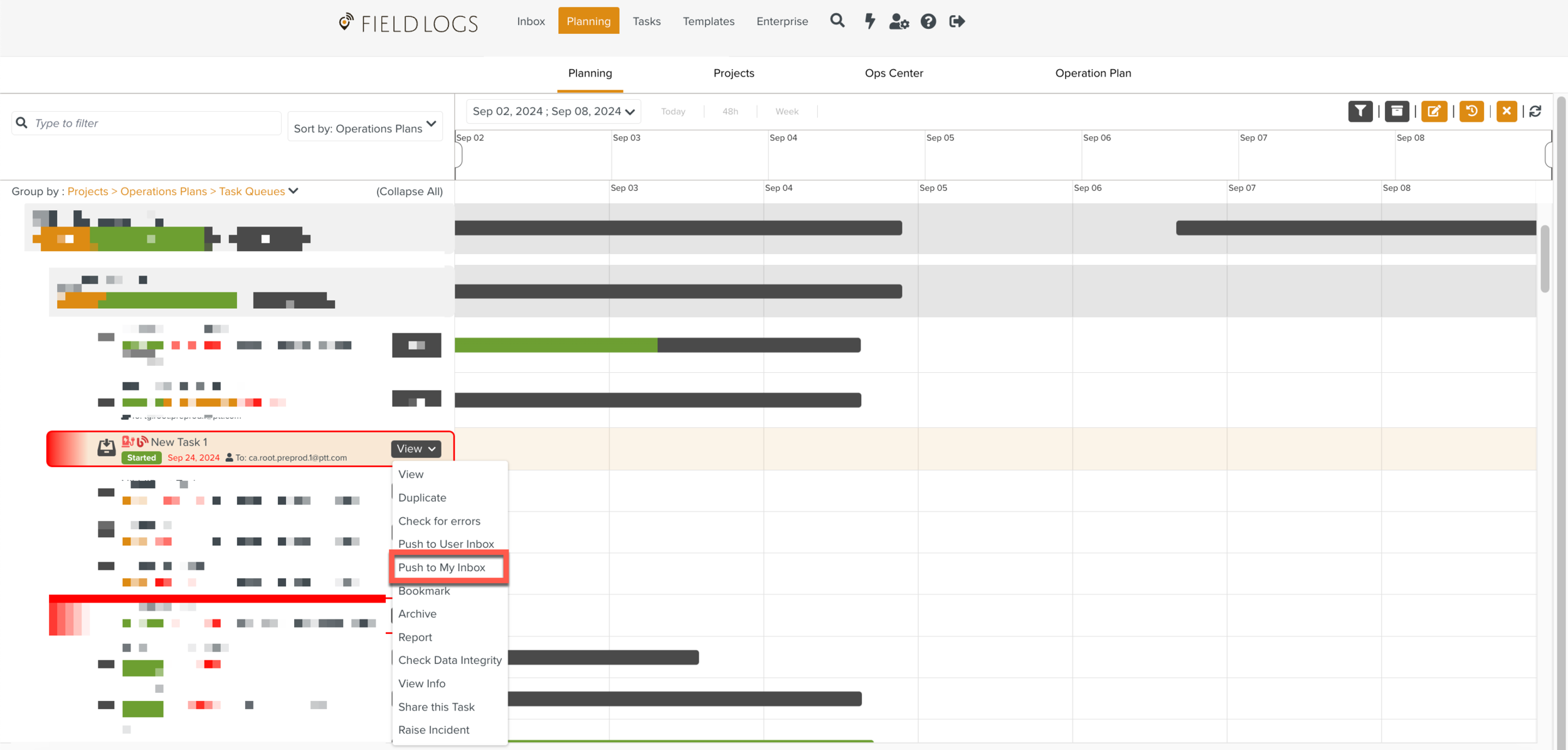Choose Check Data Integrity from menu
The width and height of the screenshot is (1568, 750).
450,660
